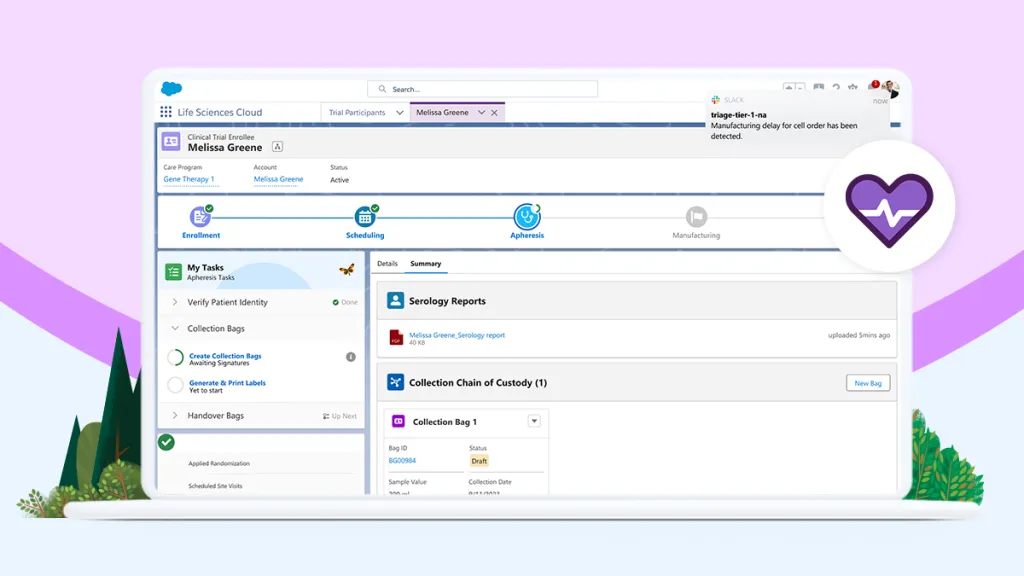
Task: Open the Serology report PDF icon
Action: [396, 337]
